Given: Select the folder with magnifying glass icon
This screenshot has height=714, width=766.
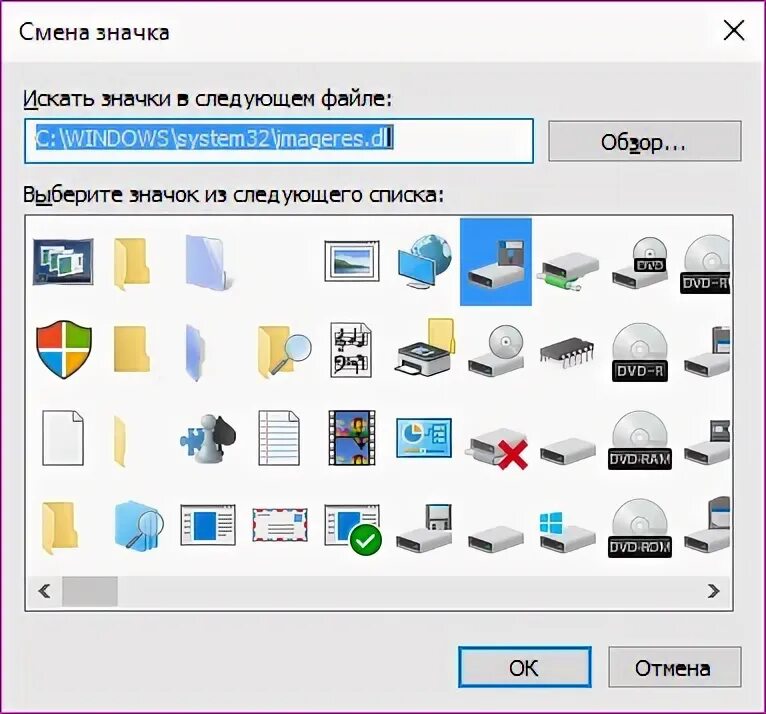Looking at the screenshot, I should click(284, 350).
